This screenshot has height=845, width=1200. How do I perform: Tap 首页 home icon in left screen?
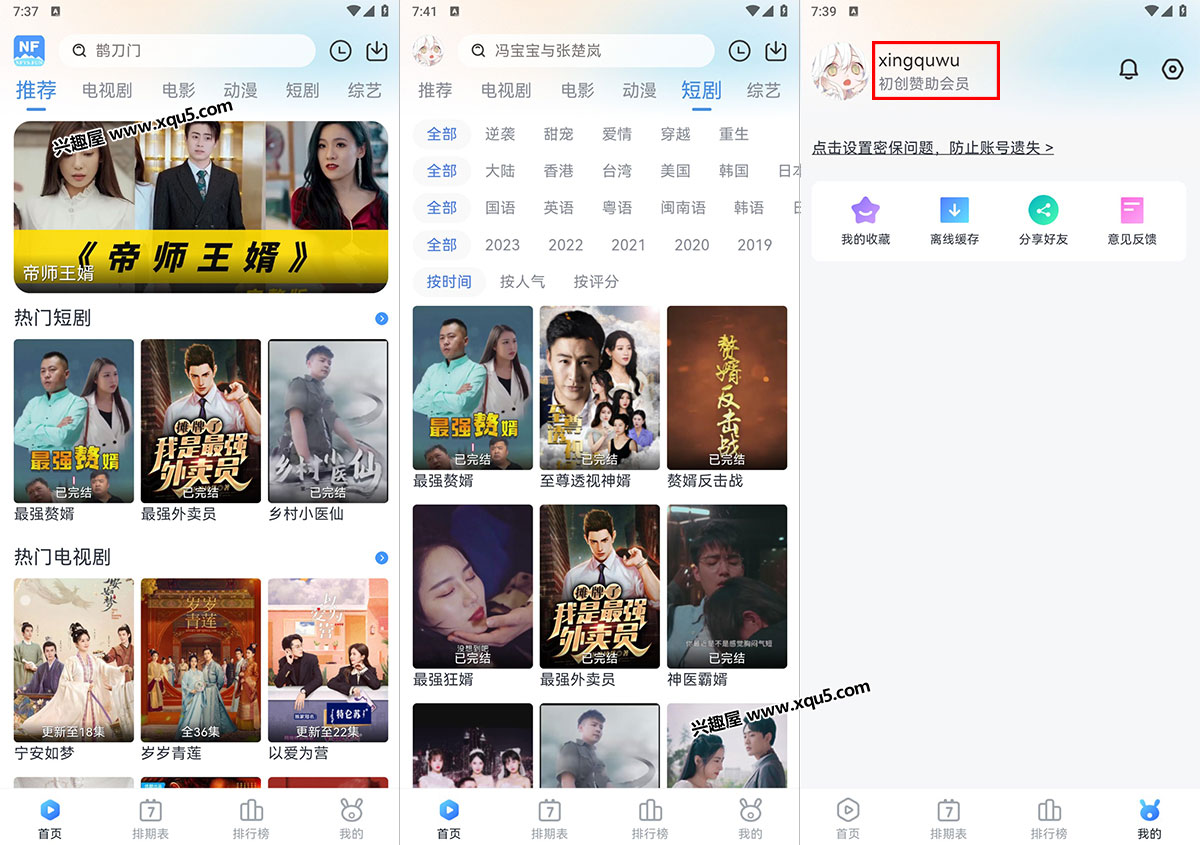(49, 809)
